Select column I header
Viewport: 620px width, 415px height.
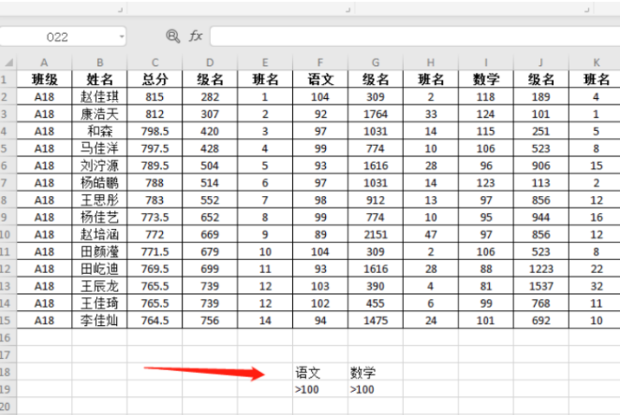pyautogui.click(x=486, y=62)
